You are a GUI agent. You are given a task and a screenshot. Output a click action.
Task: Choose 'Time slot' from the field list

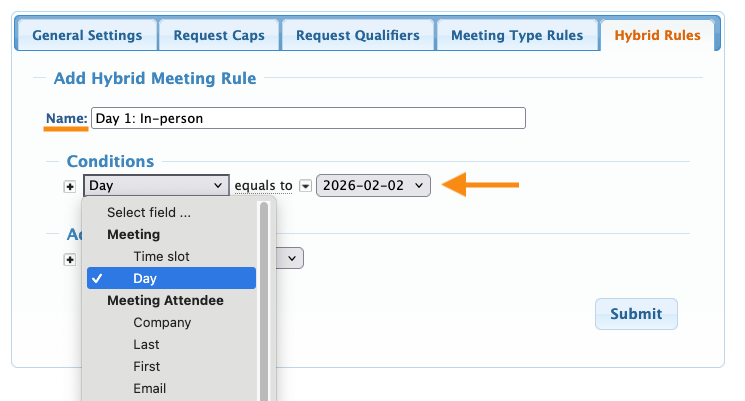(x=161, y=257)
